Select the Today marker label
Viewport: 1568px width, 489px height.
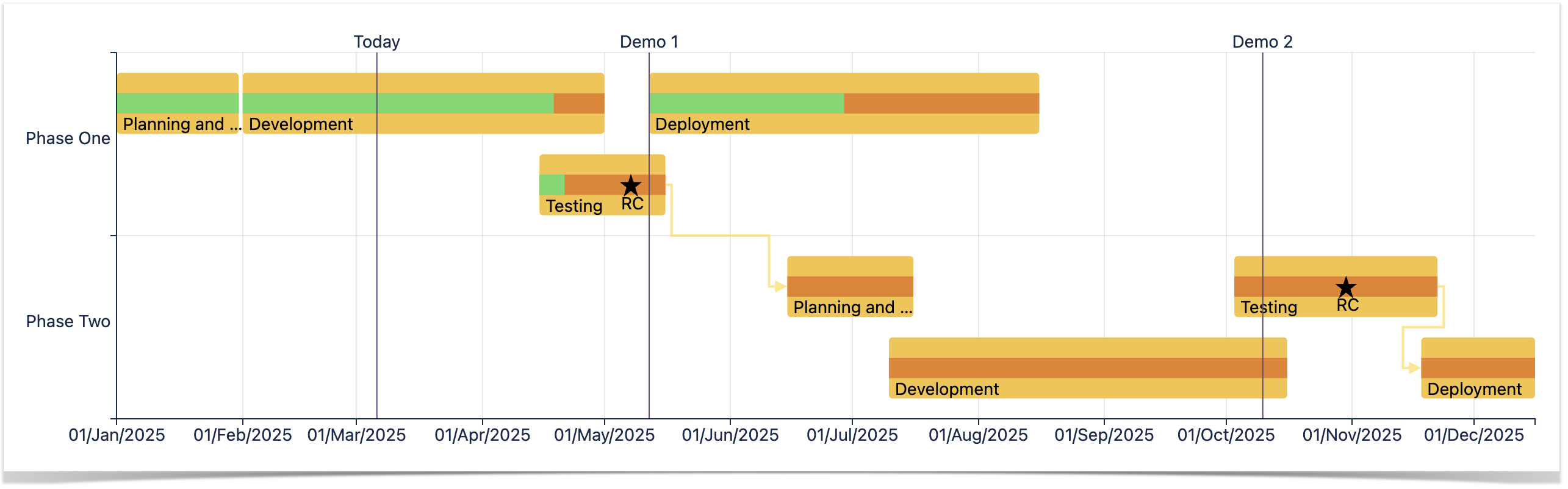pos(376,42)
